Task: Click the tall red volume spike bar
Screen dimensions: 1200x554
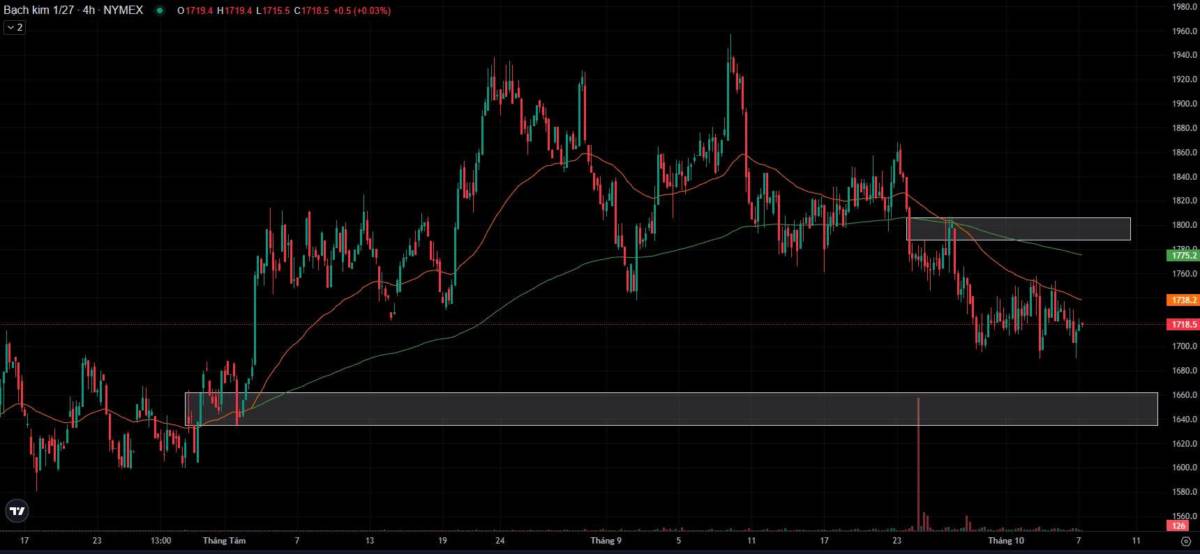Action: [918, 463]
